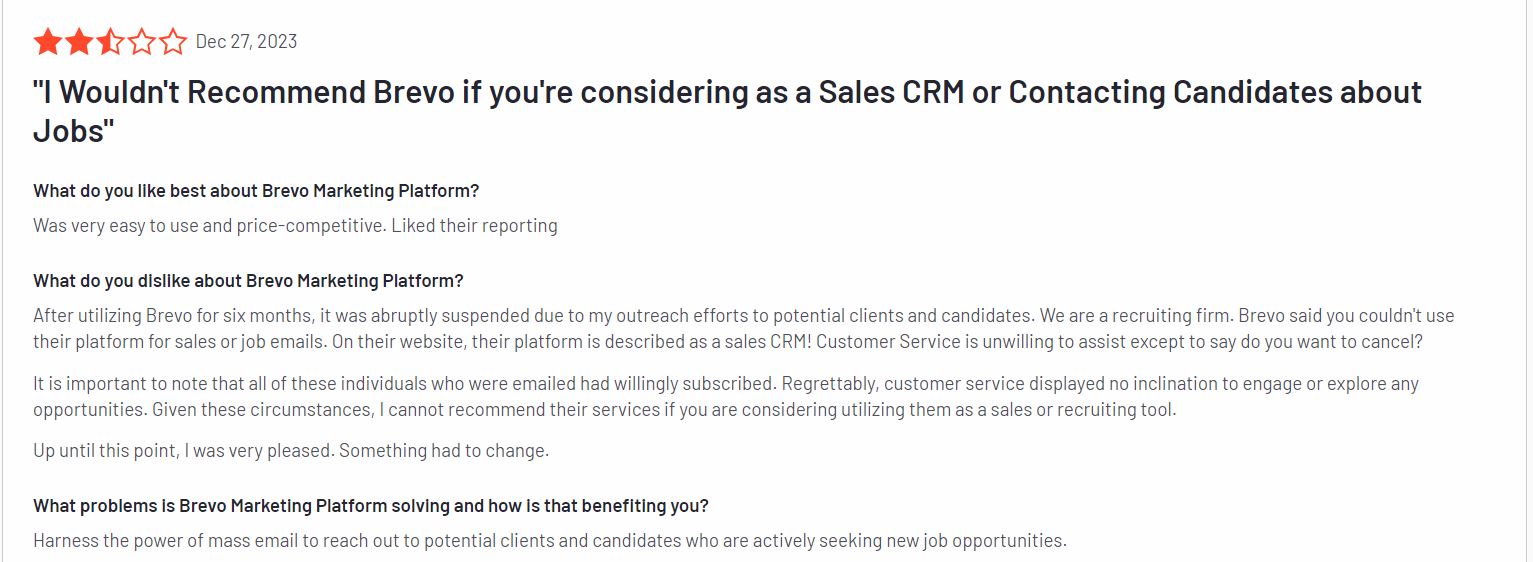Select the "What do you dislike" heading
The height and width of the screenshot is (562, 1533).
pos(248,281)
